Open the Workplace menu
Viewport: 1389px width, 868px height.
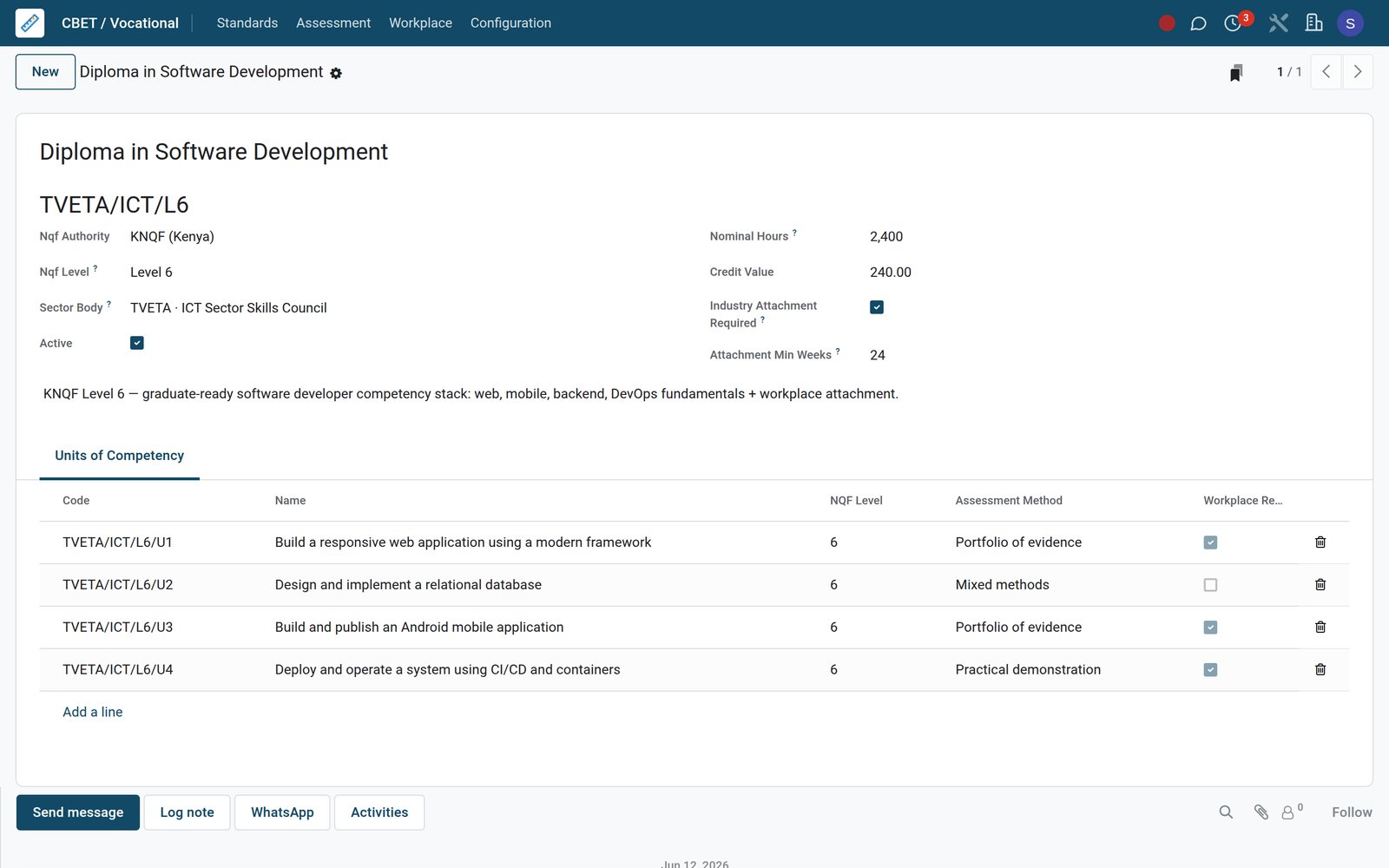pos(420,23)
